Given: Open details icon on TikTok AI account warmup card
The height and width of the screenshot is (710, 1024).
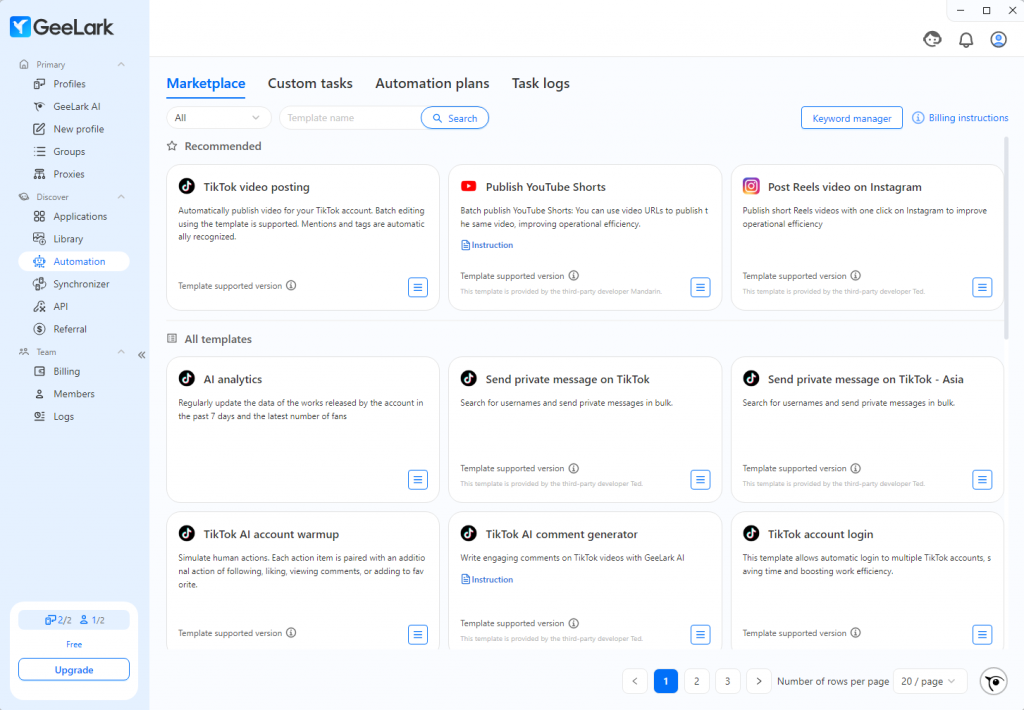Looking at the screenshot, I should 418,634.
